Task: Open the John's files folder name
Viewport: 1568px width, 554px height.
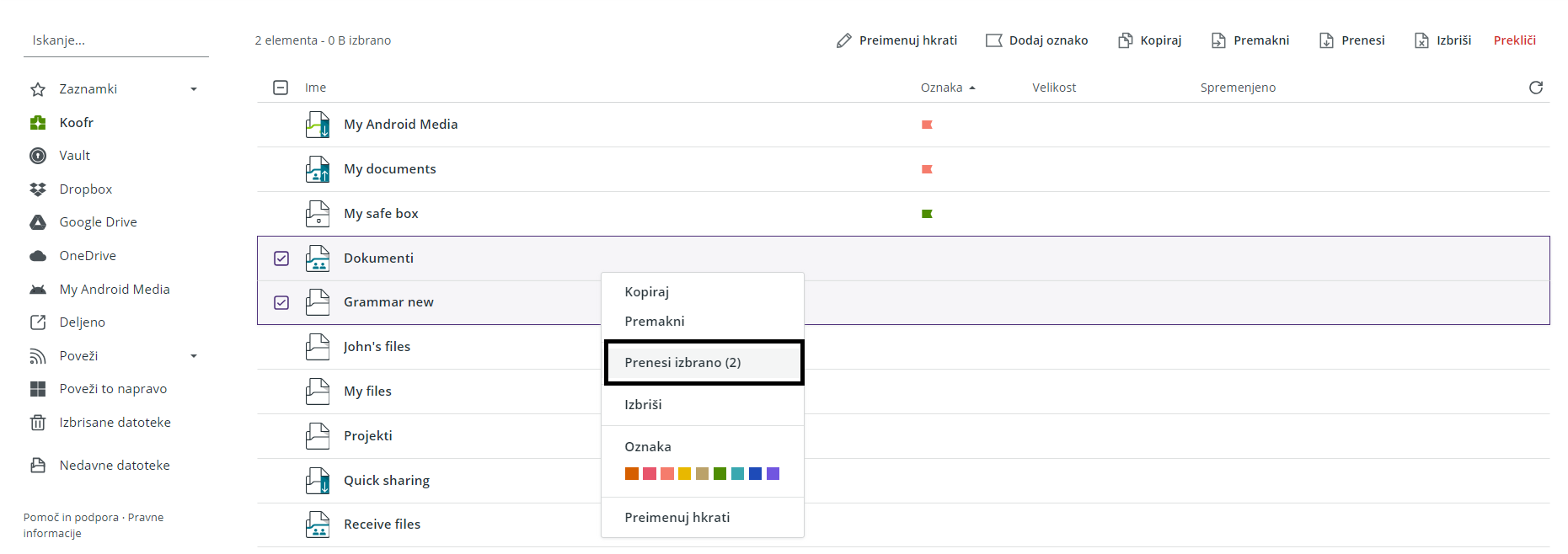Action: [x=377, y=347]
